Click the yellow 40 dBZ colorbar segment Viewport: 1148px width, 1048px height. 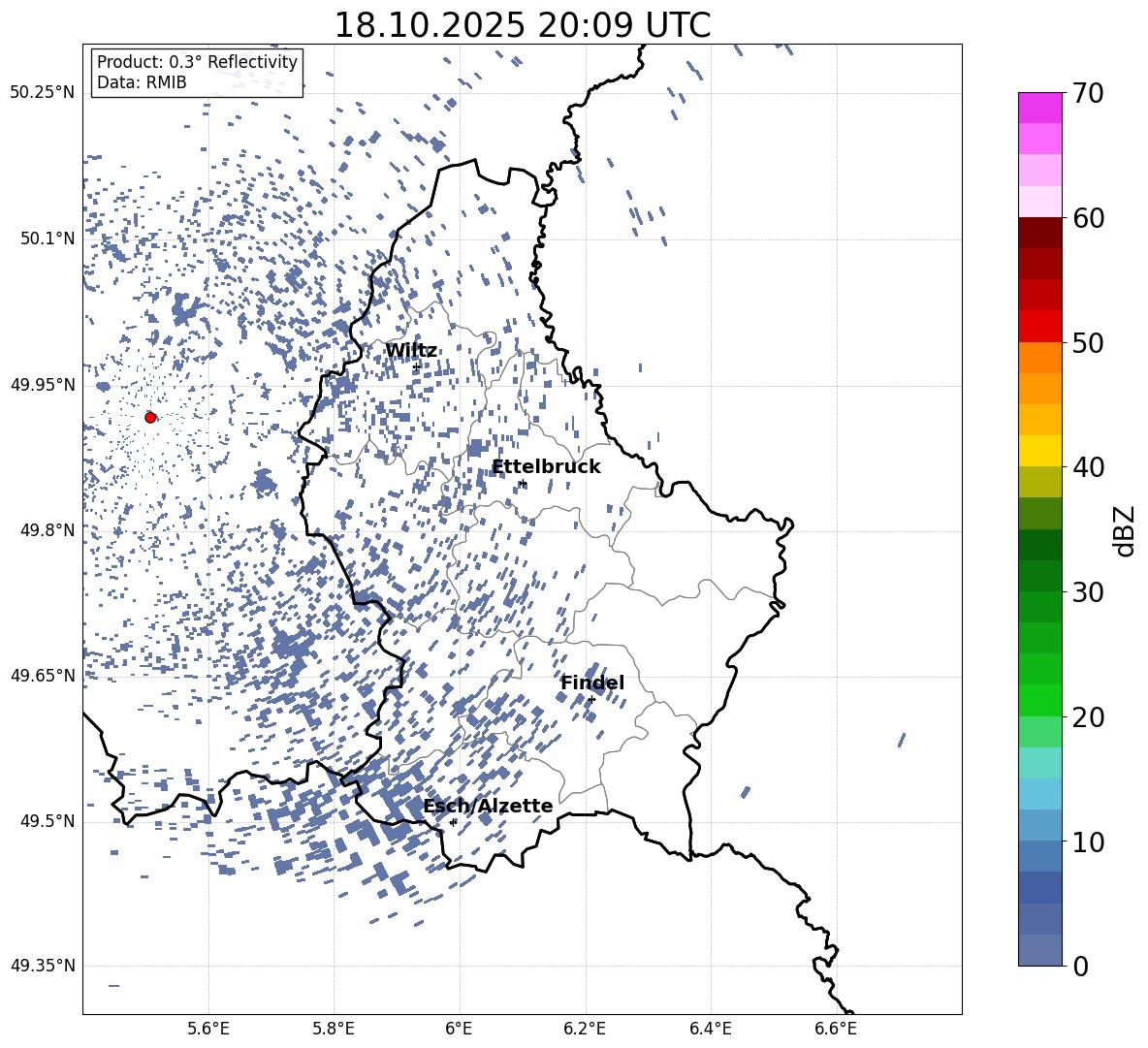pyautogui.click(x=1039, y=451)
